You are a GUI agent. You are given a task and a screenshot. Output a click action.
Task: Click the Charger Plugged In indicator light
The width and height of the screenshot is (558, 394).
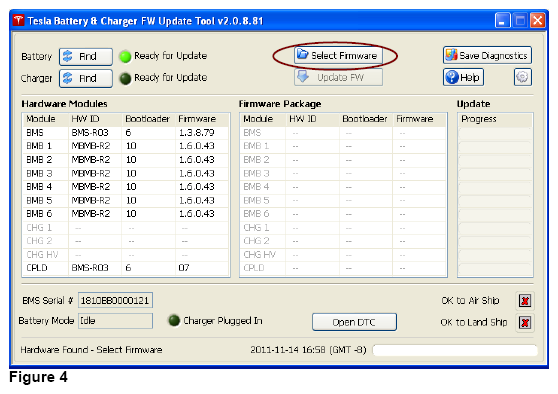coord(174,320)
